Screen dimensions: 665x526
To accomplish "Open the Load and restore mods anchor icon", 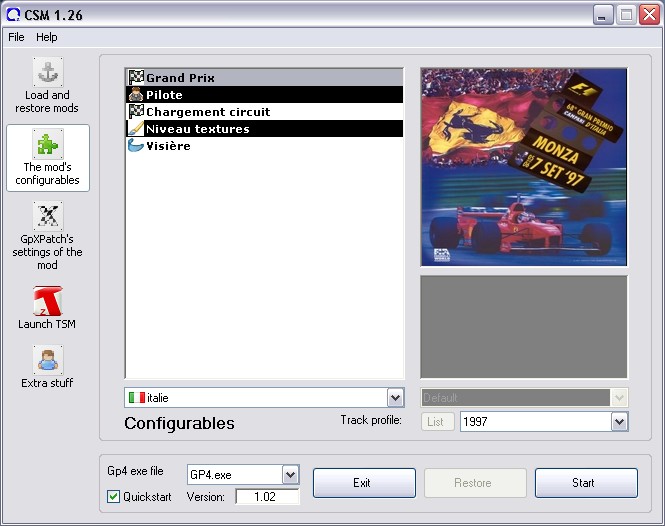I will tap(48, 72).
